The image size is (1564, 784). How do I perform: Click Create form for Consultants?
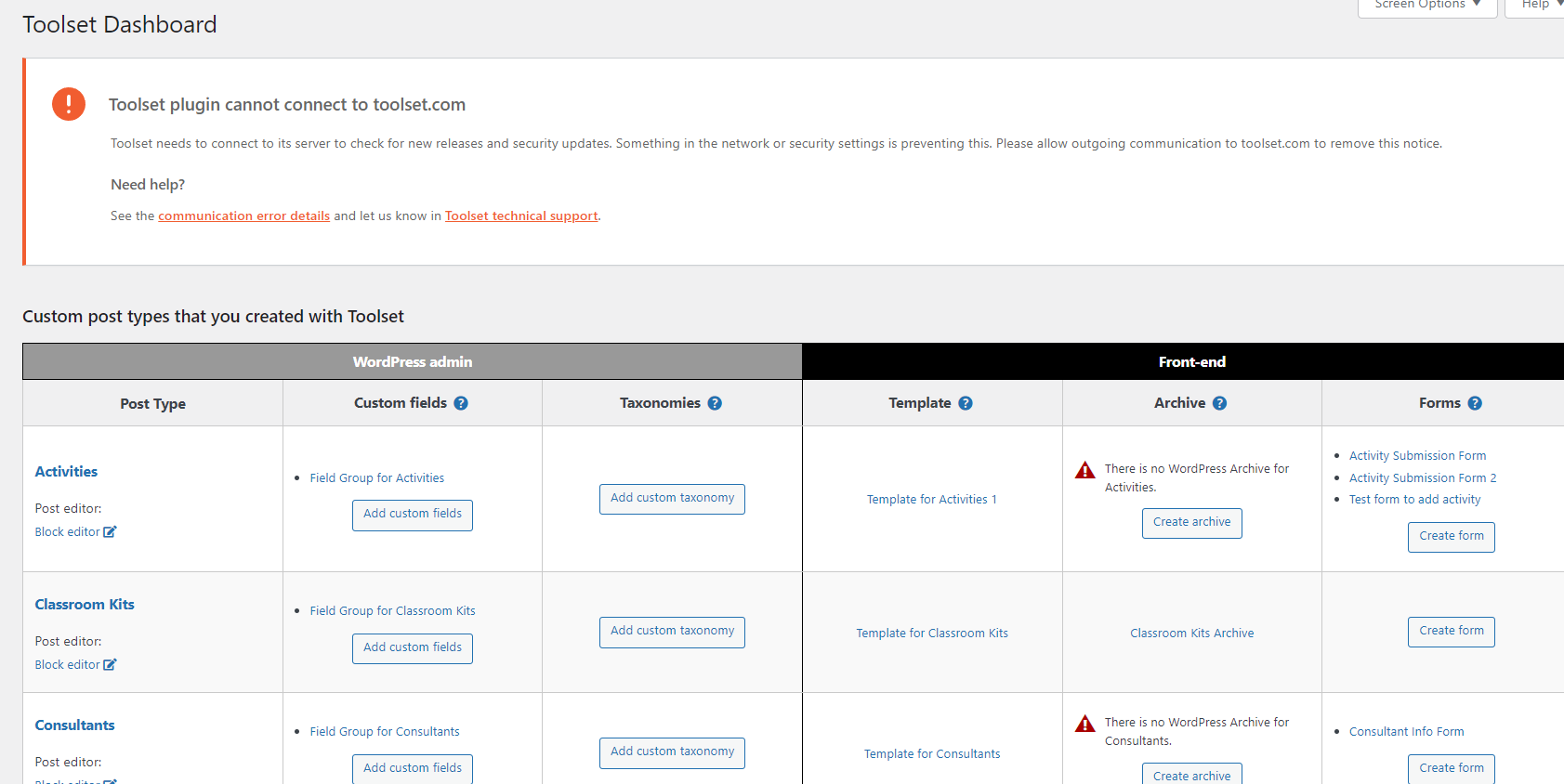tap(1452, 769)
